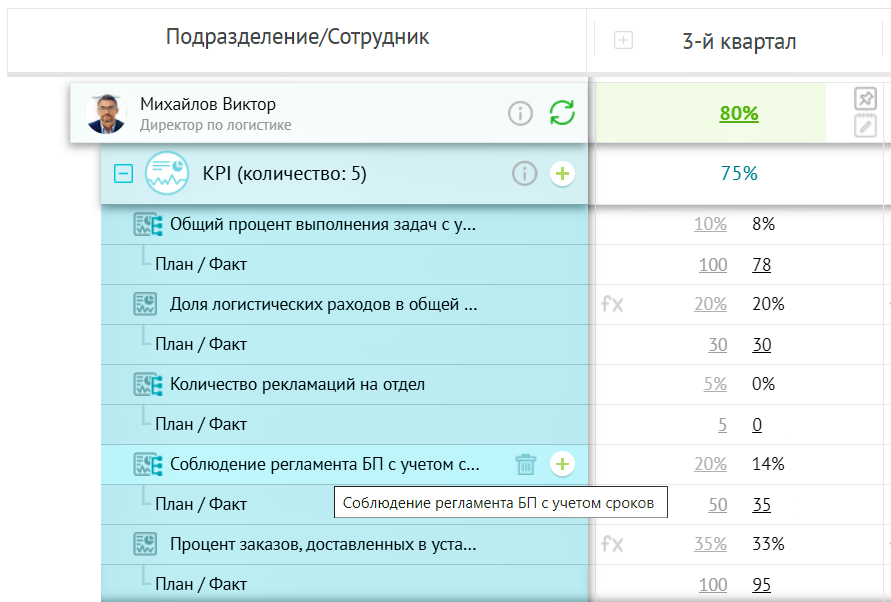
Task: Click the green refresh icon on Михайлов Виктор's row
Action: tap(563, 113)
